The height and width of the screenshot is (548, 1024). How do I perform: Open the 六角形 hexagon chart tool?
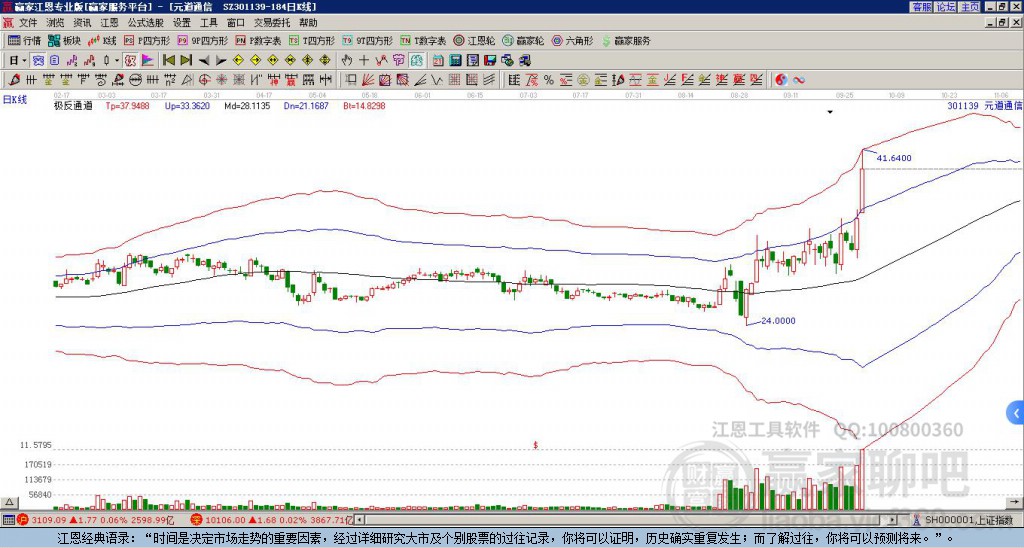[x=572, y=40]
